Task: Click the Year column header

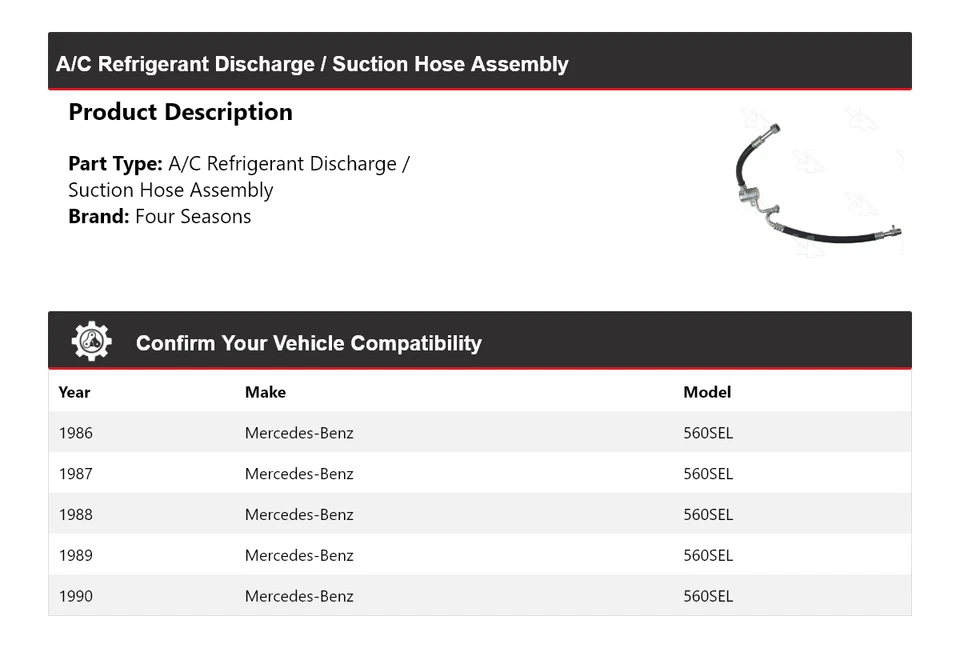Action: point(74,392)
